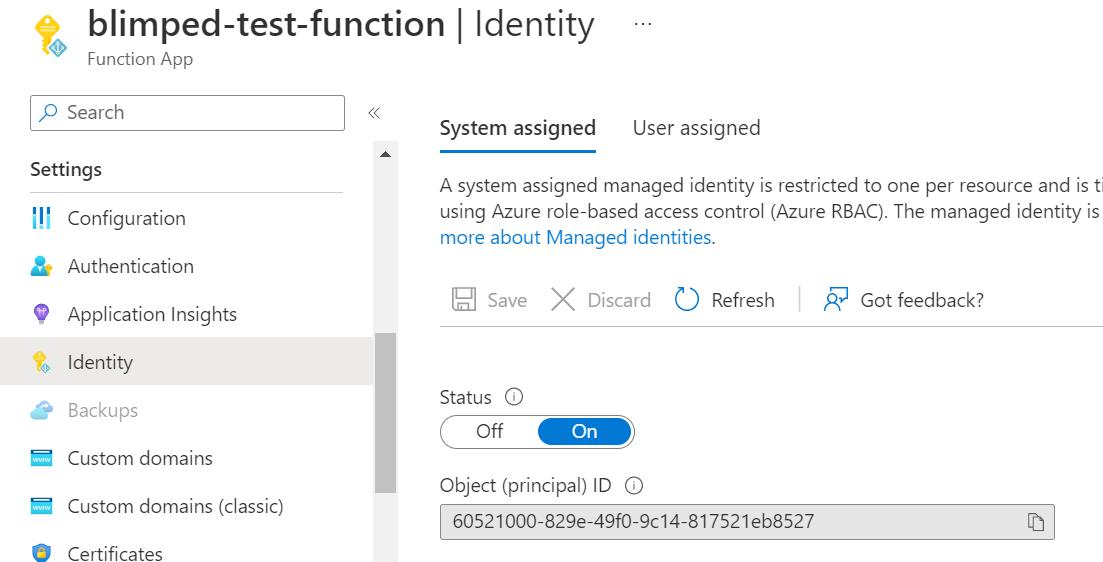Open Custom domains
The image size is (1103, 562).
[140, 458]
